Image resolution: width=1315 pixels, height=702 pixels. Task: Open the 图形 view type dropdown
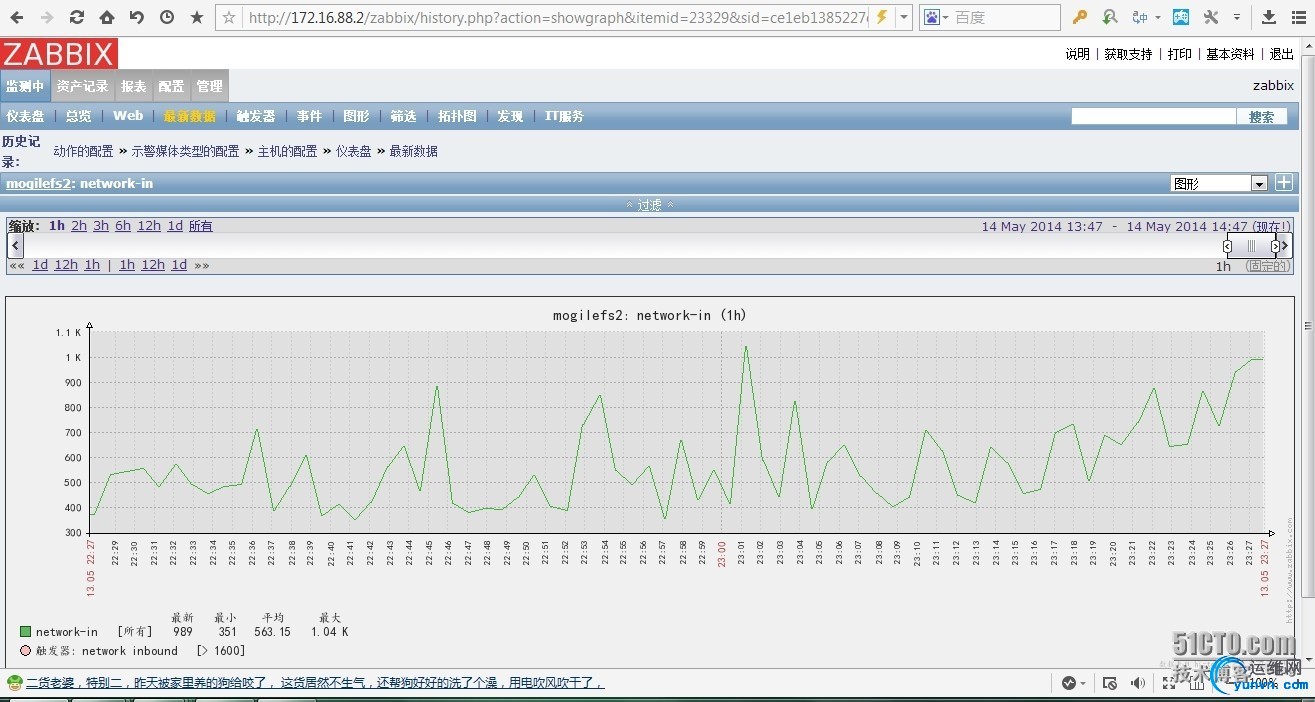click(x=1219, y=183)
